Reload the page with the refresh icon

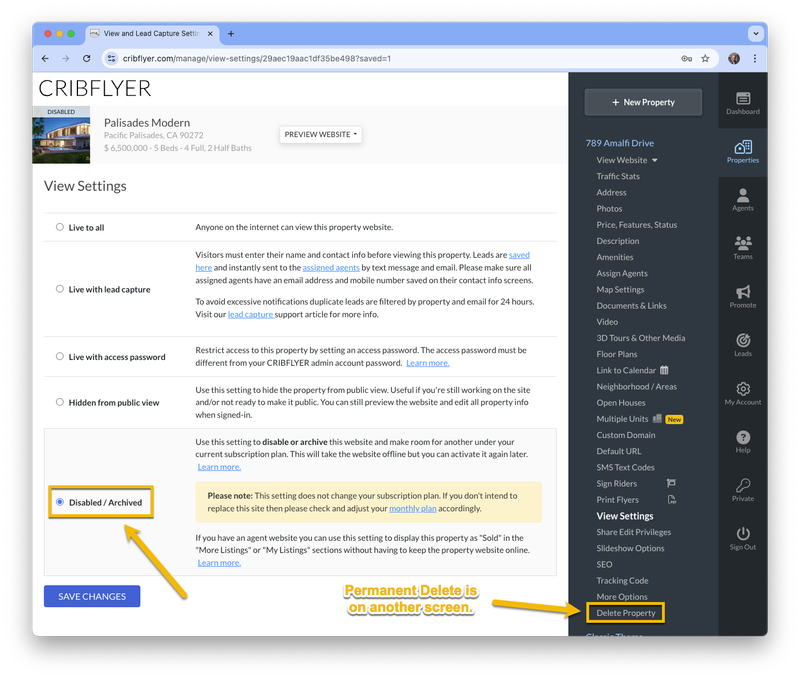point(87,59)
